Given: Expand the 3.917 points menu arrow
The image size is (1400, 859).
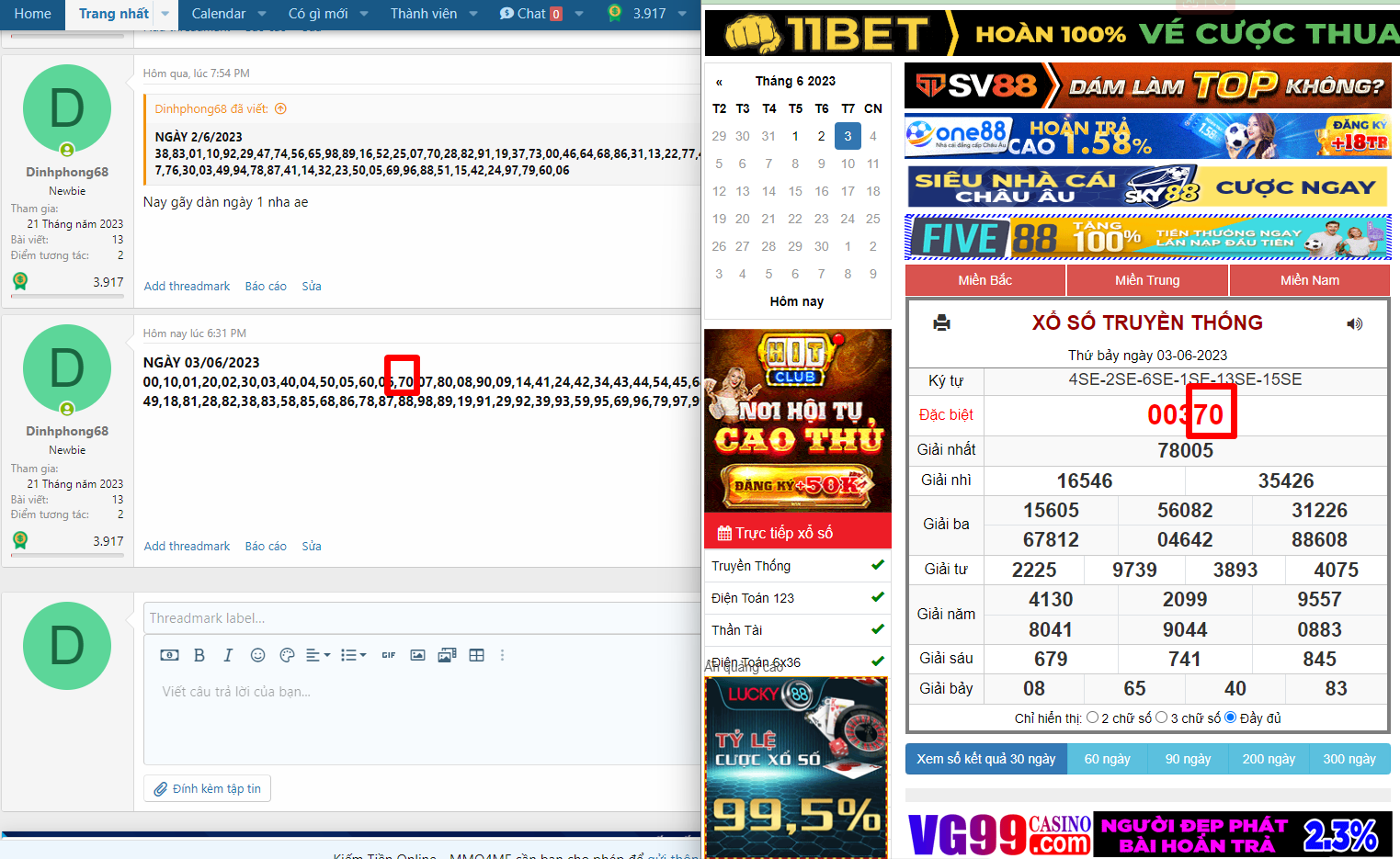Looking at the screenshot, I should click(682, 14).
